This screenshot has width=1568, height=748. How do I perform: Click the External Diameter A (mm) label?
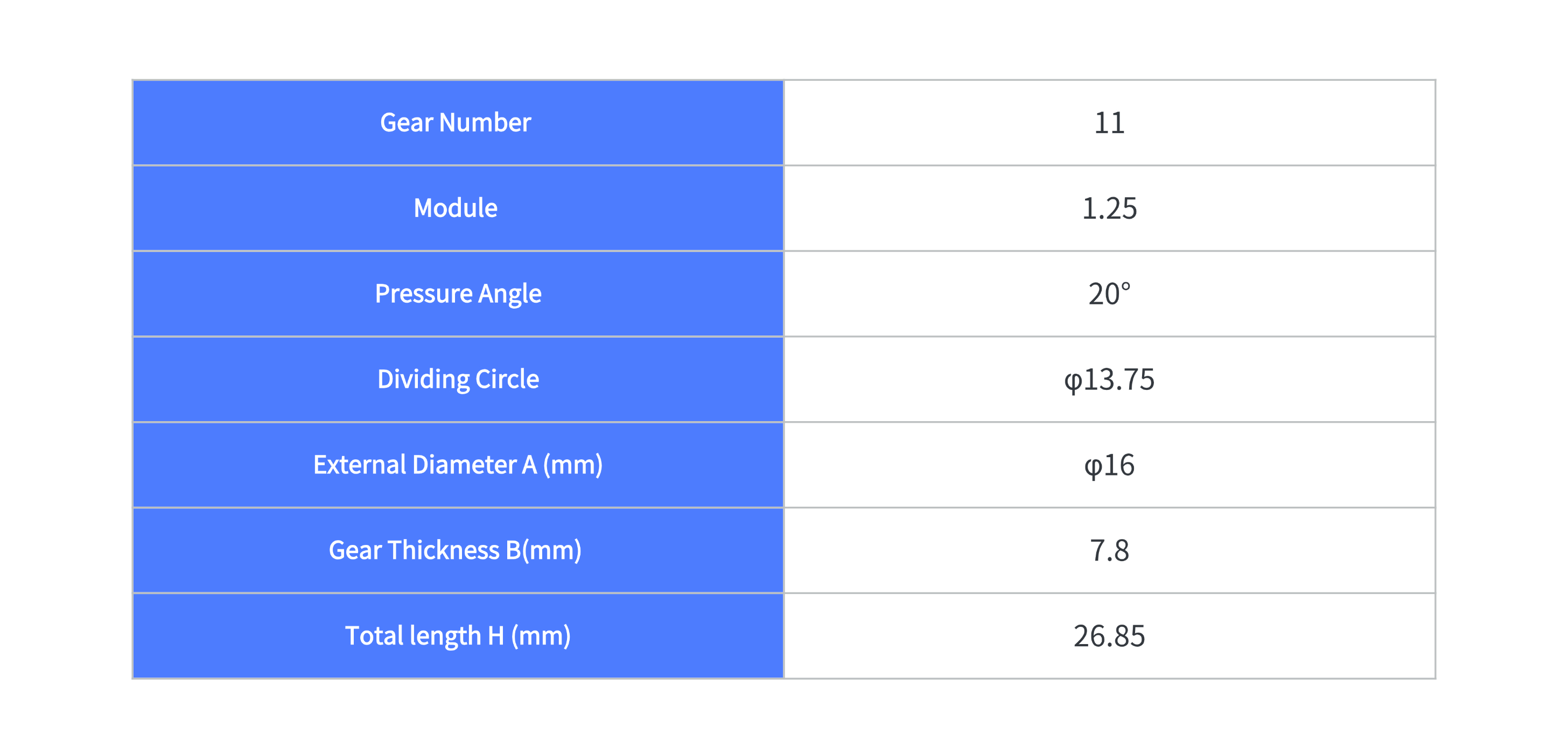tap(458, 464)
